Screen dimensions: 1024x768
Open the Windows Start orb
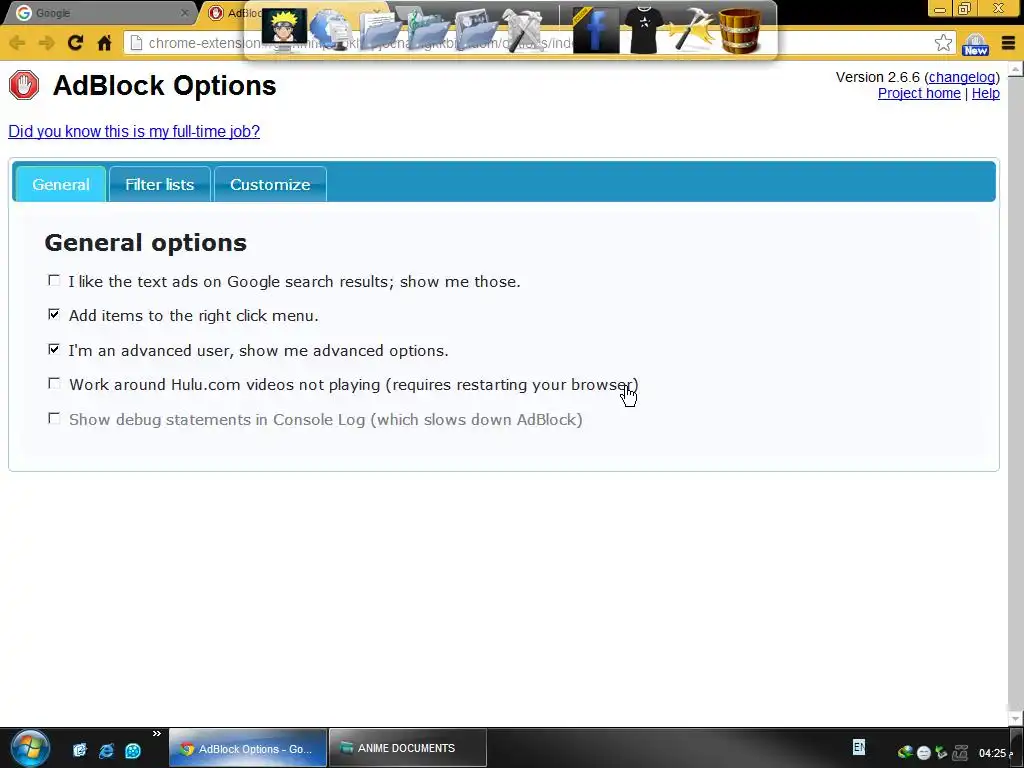coord(30,748)
